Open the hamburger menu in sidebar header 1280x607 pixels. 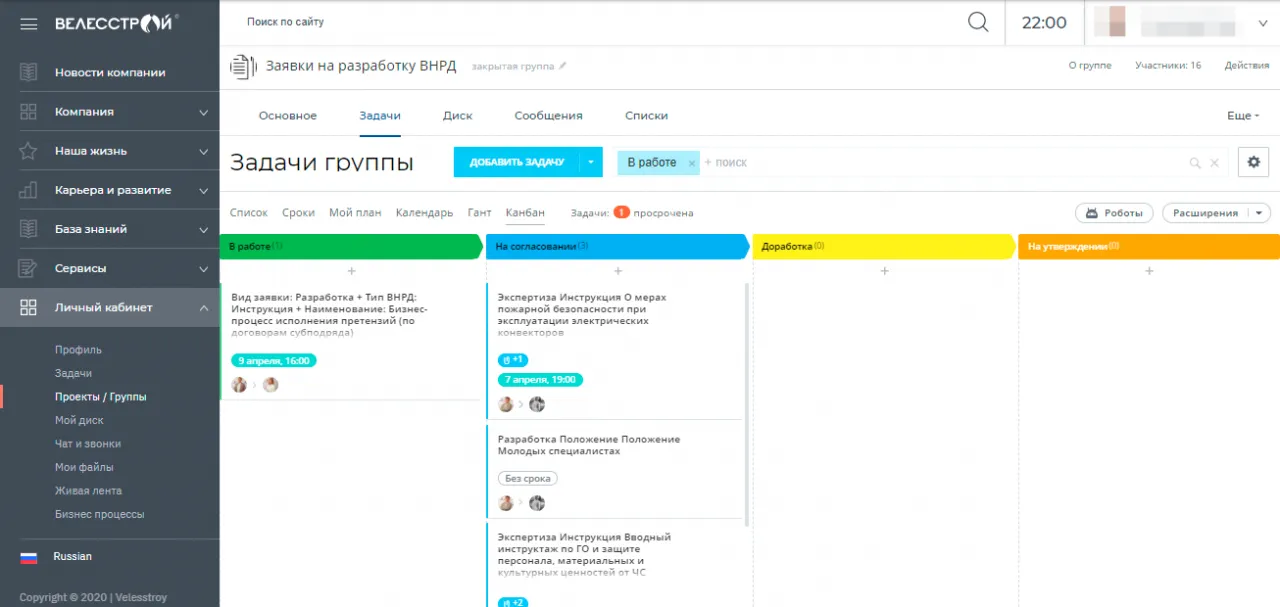pyautogui.click(x=28, y=23)
